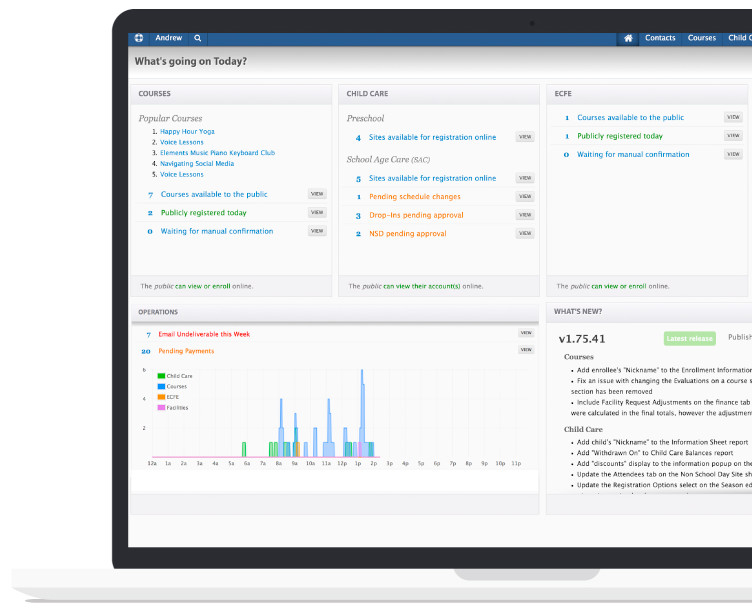Open Elements Music Piano Keyboard Club link
Viewport: 752px width, 612px height.
[217, 153]
